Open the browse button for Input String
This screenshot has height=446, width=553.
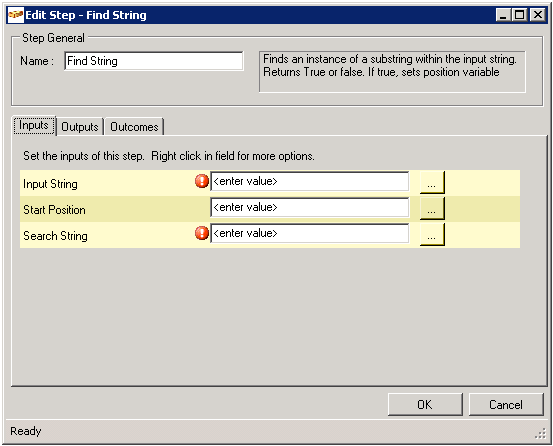coord(432,183)
